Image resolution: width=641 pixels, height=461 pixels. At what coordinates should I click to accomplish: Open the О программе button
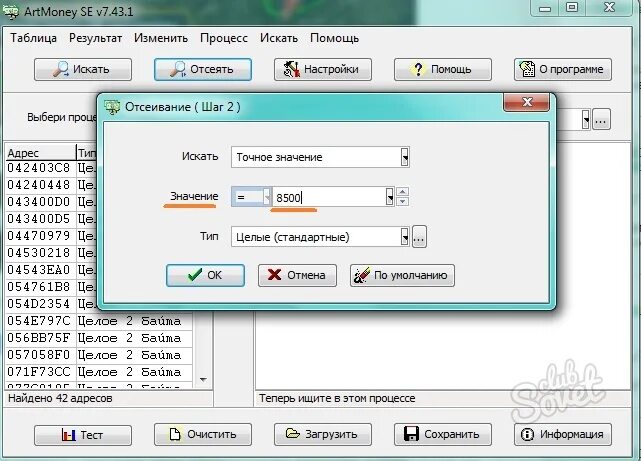563,69
